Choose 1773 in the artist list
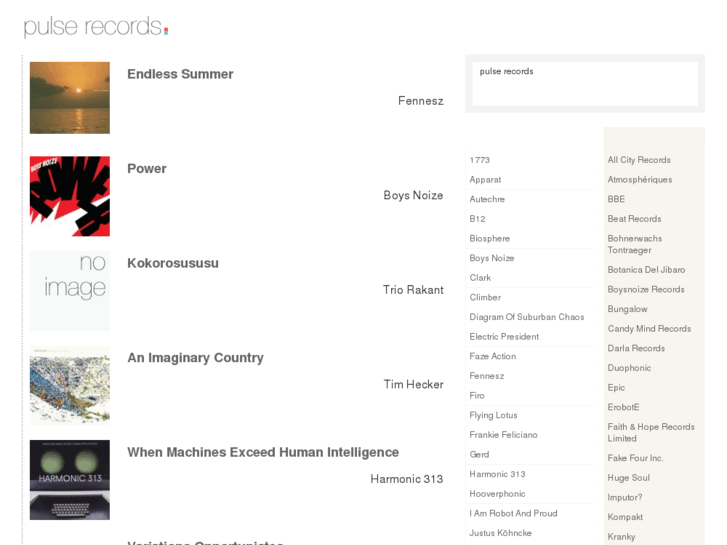The width and height of the screenshot is (727, 545). [479, 160]
